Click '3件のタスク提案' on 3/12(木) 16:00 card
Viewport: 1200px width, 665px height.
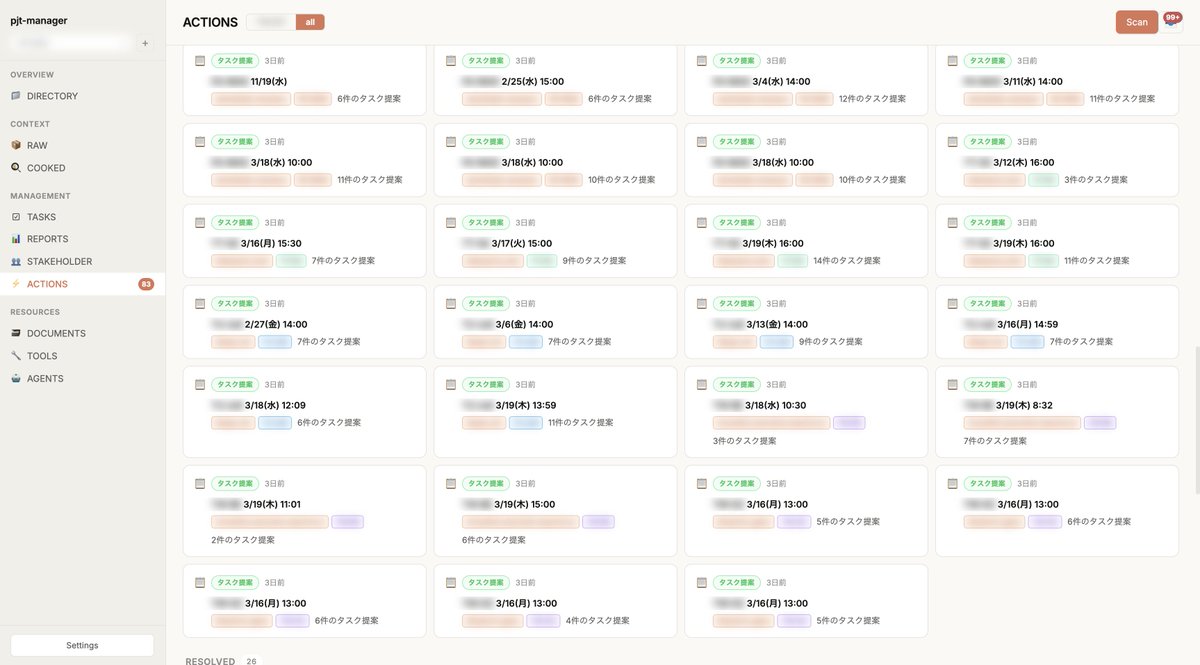point(1096,180)
